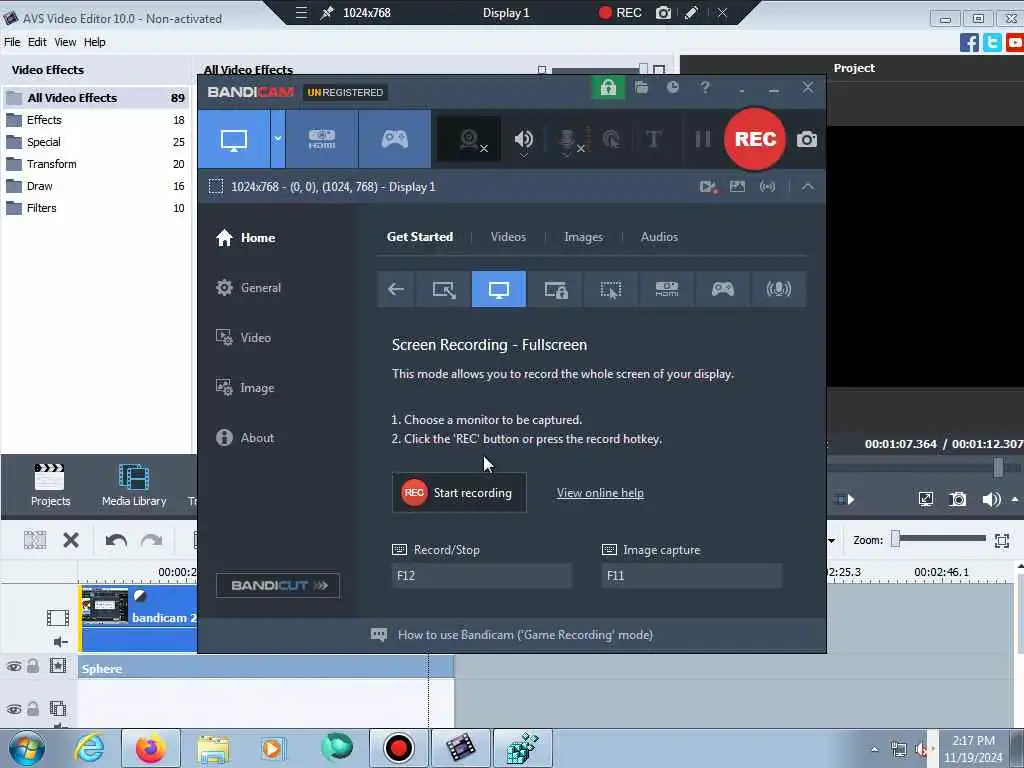Toggle lock on Sphere effect track
Viewport: 1024px width, 768px height.
click(x=33, y=666)
